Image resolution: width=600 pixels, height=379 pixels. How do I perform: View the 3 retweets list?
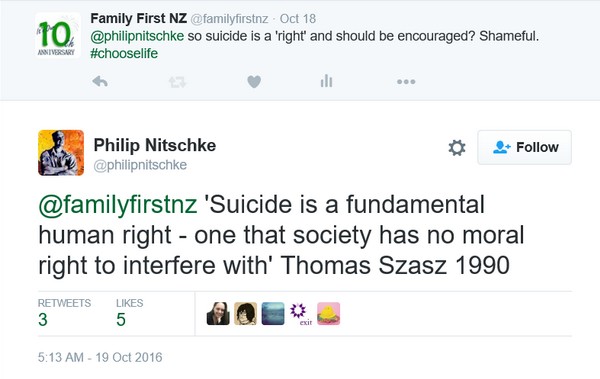64,313
